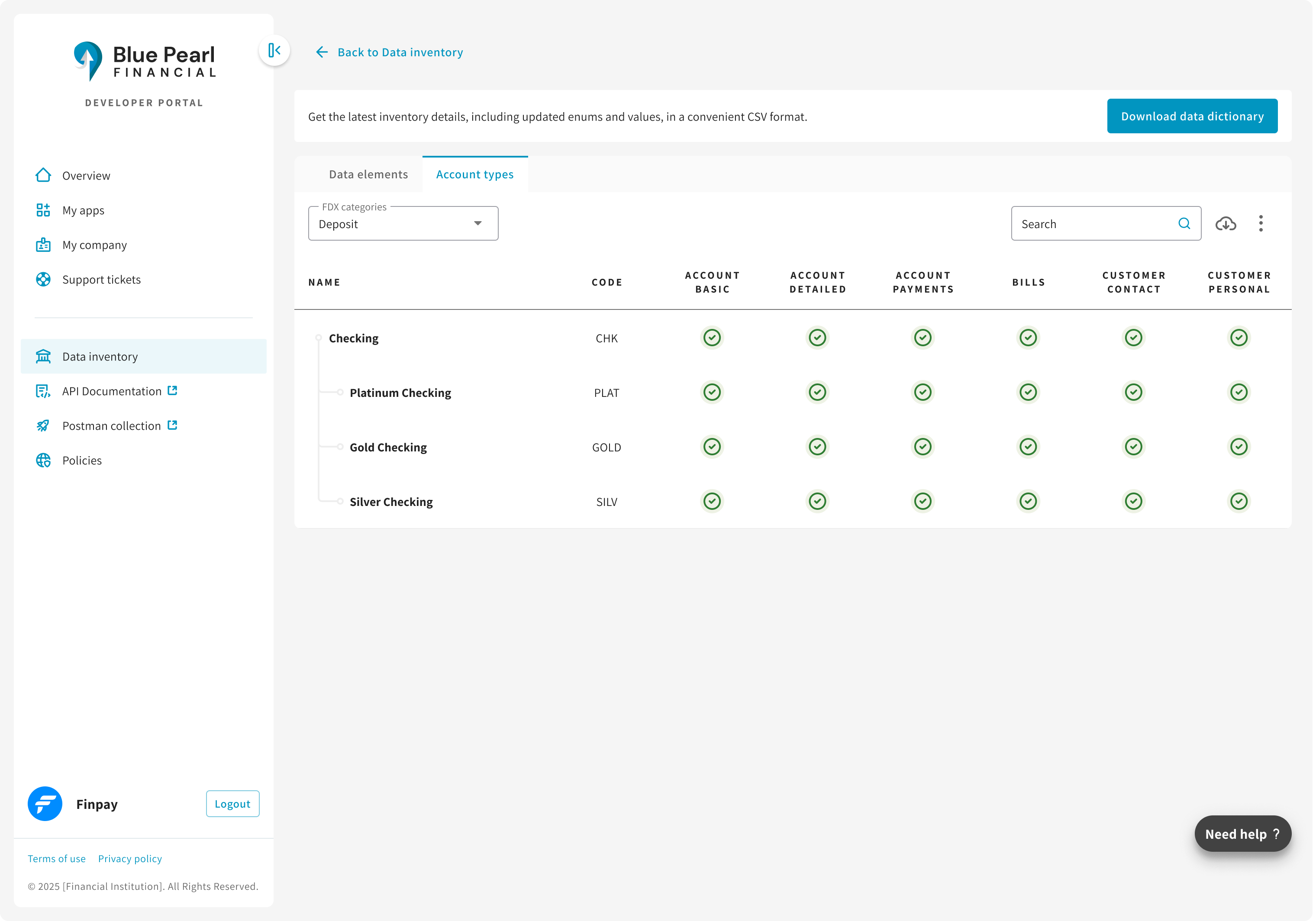This screenshot has height=921, width=1316.
Task: Open the FDX categories Deposit dropdown
Action: [403, 223]
